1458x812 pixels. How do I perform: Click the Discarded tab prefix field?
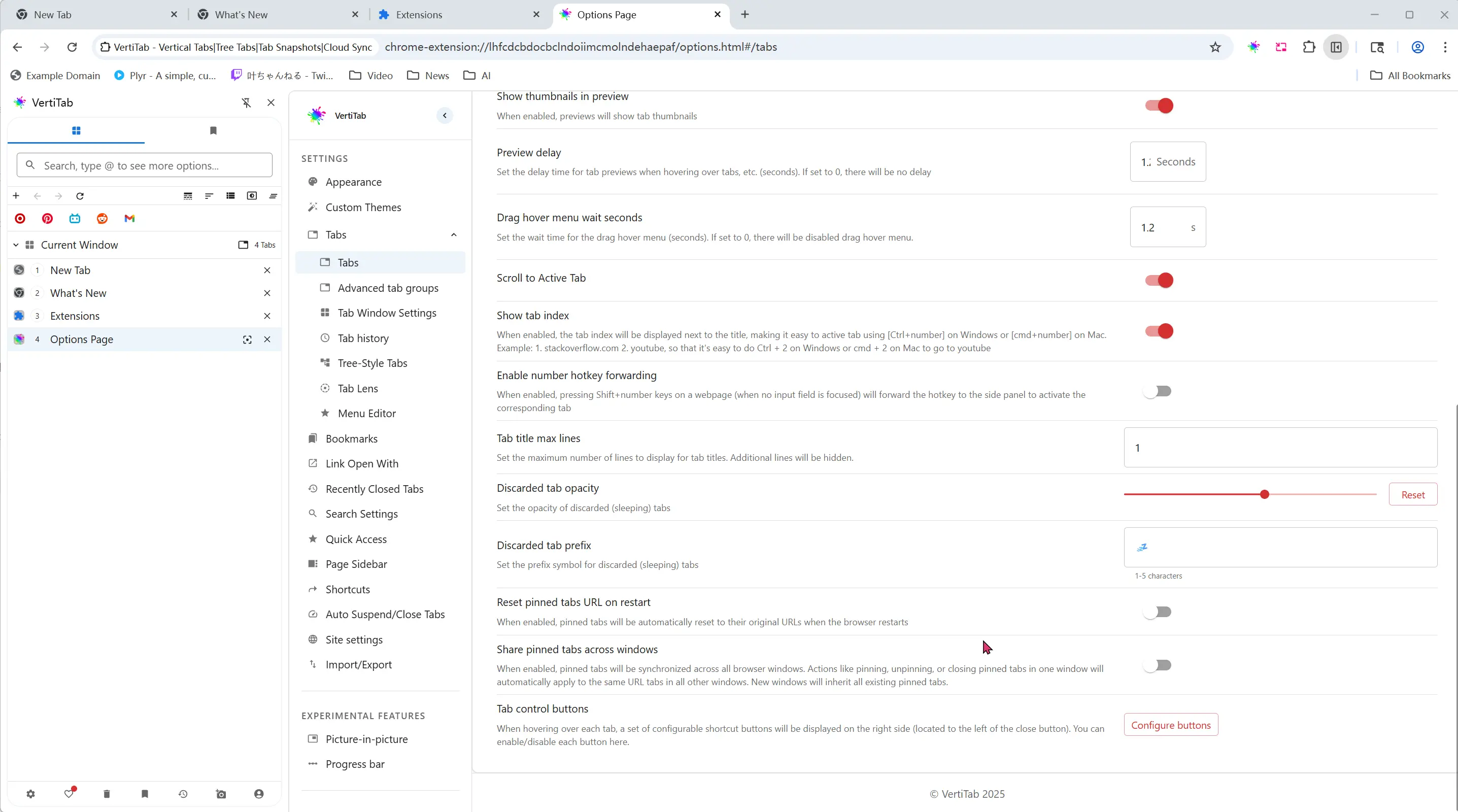pyautogui.click(x=1280, y=547)
